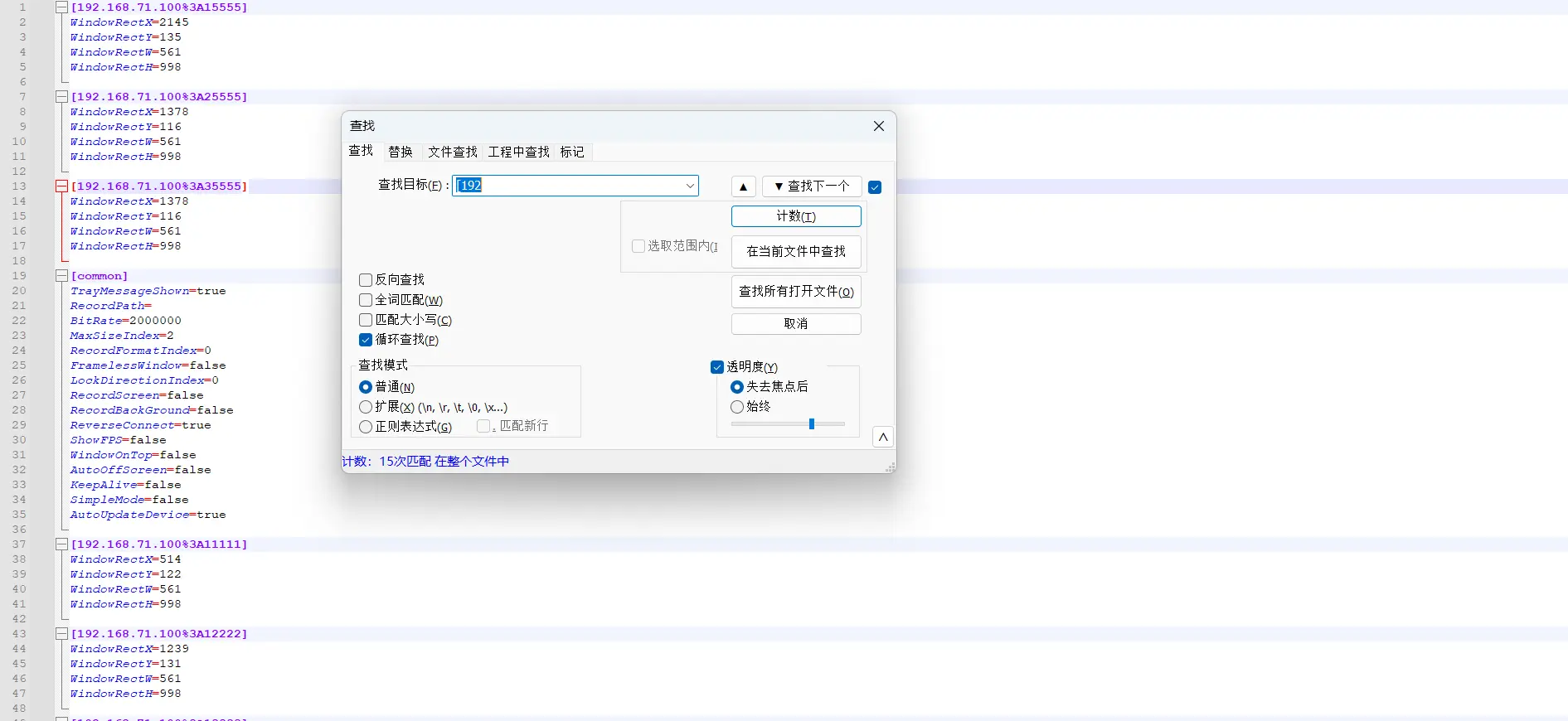This screenshot has width=1568, height=721.
Task: Collapse the red fold marker at line 13
Action: click(61, 186)
